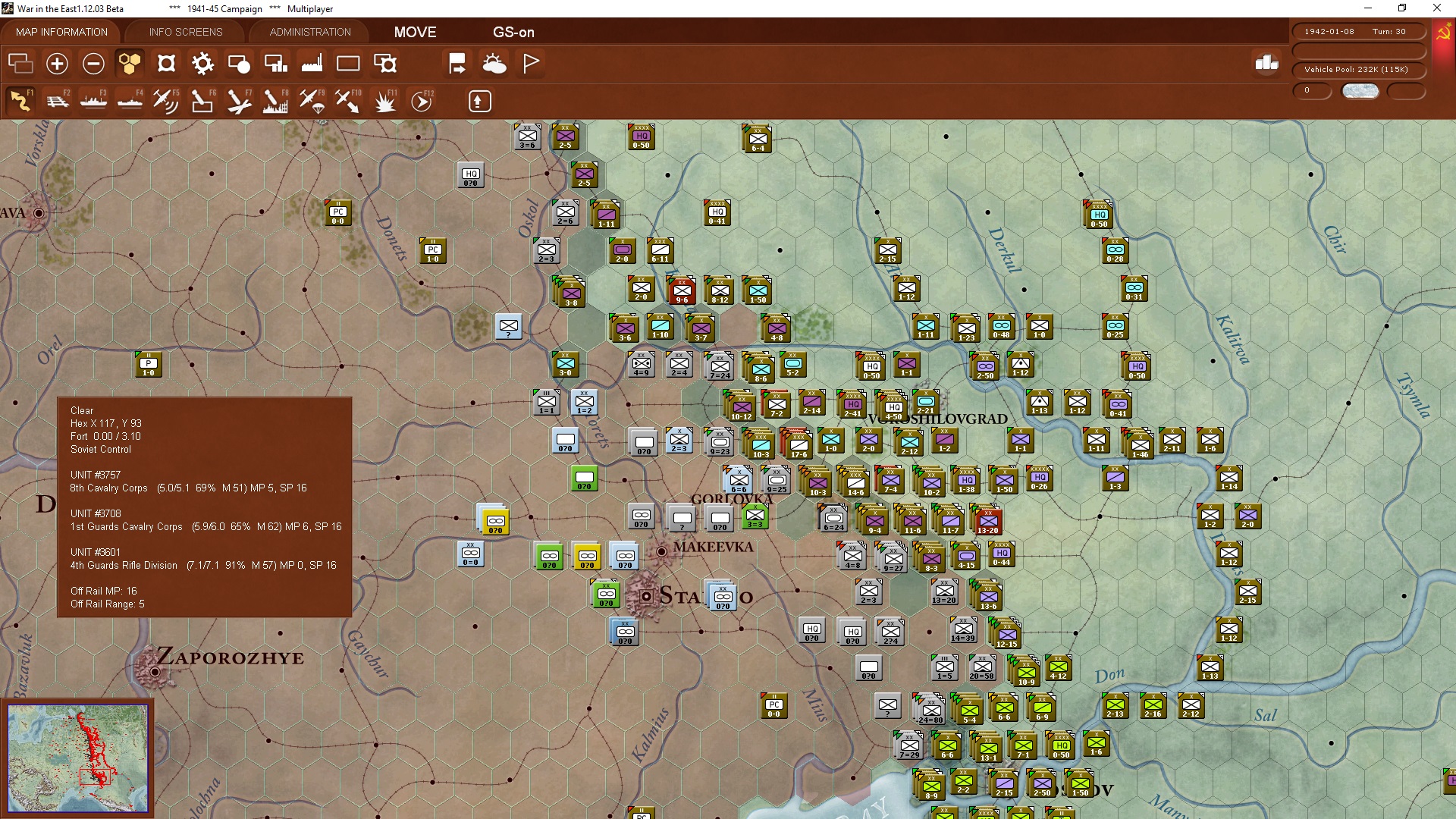Select the PC 0-0 counter near Donets
1456x819 pixels.
[338, 214]
